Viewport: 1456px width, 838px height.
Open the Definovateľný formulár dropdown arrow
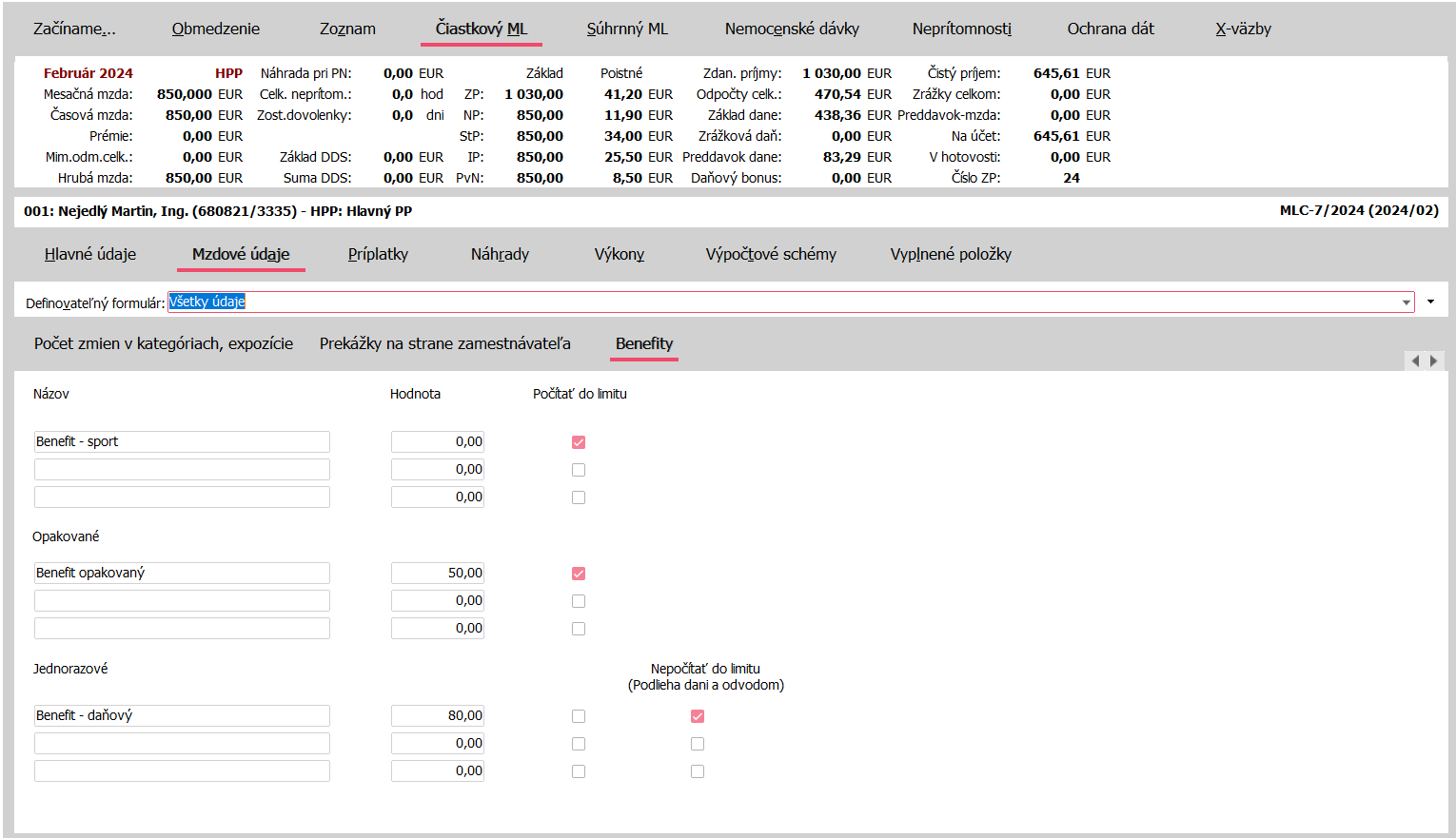pos(1406,302)
